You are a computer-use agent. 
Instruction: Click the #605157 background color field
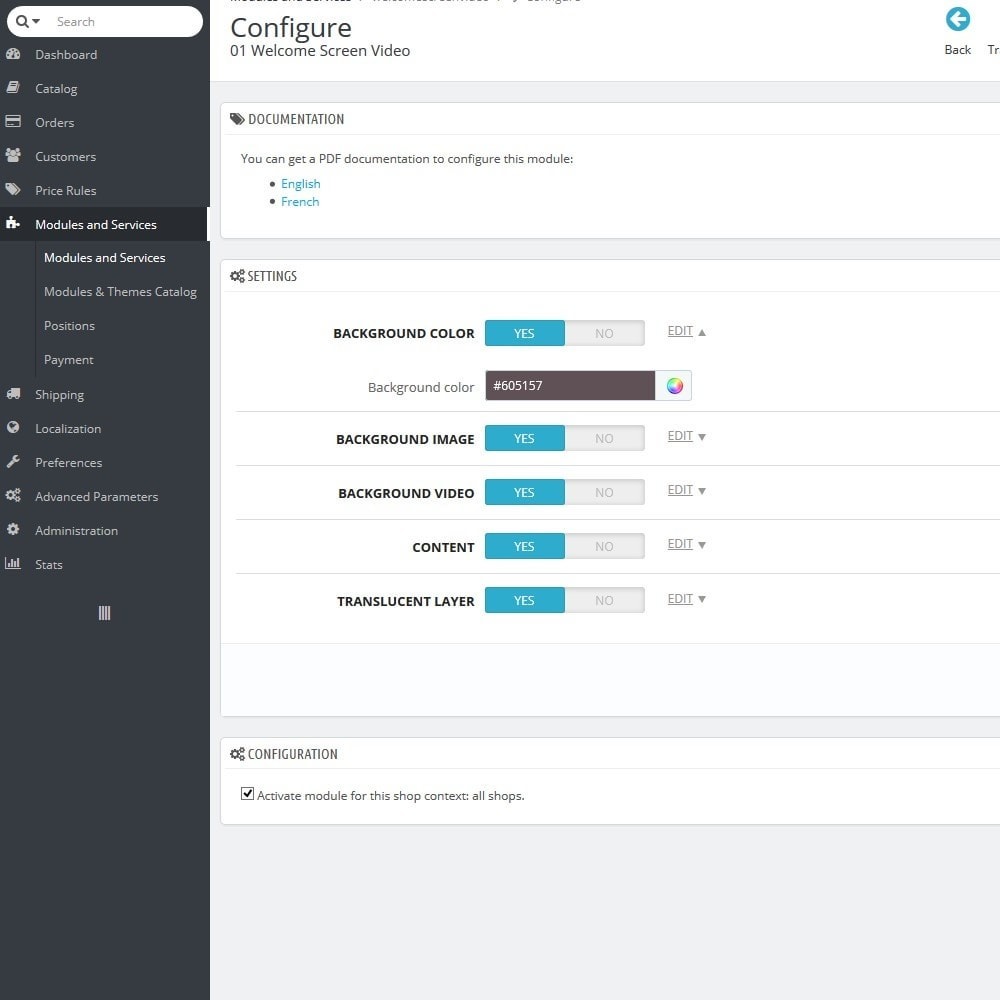[570, 386]
